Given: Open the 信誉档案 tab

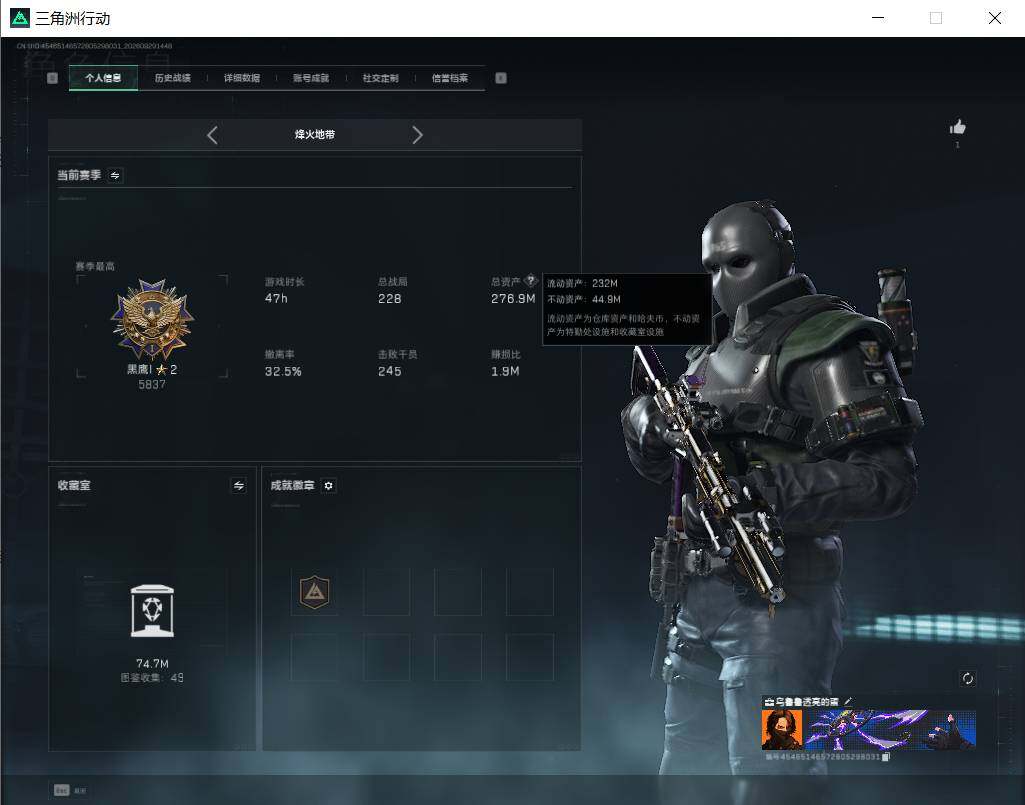Looking at the screenshot, I should [450, 78].
